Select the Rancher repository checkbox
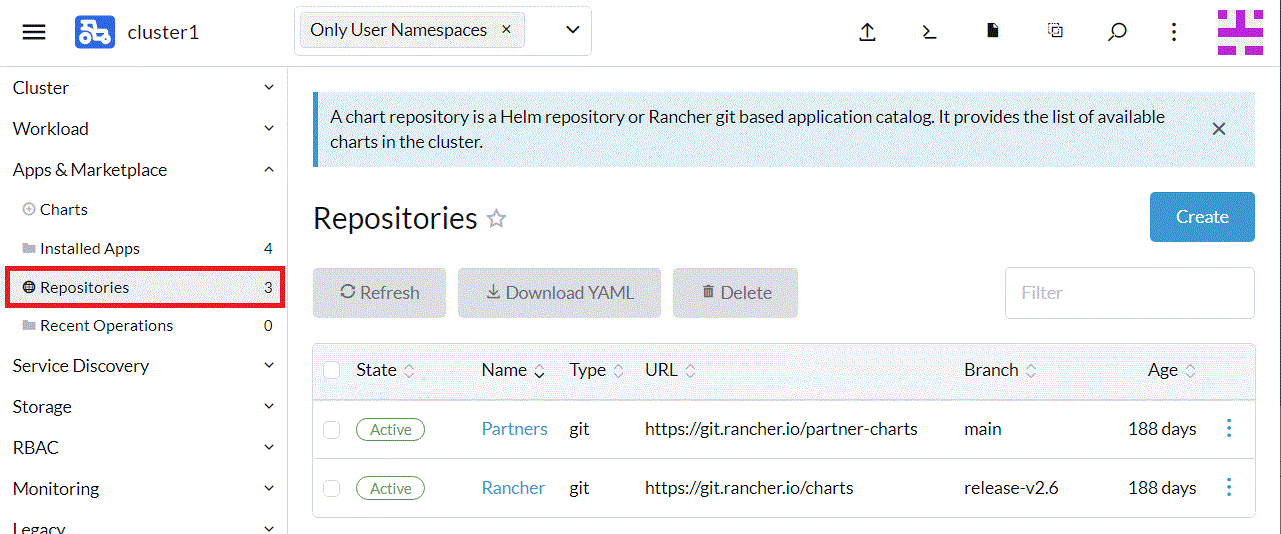Image resolution: width=1281 pixels, height=534 pixels. coord(332,489)
